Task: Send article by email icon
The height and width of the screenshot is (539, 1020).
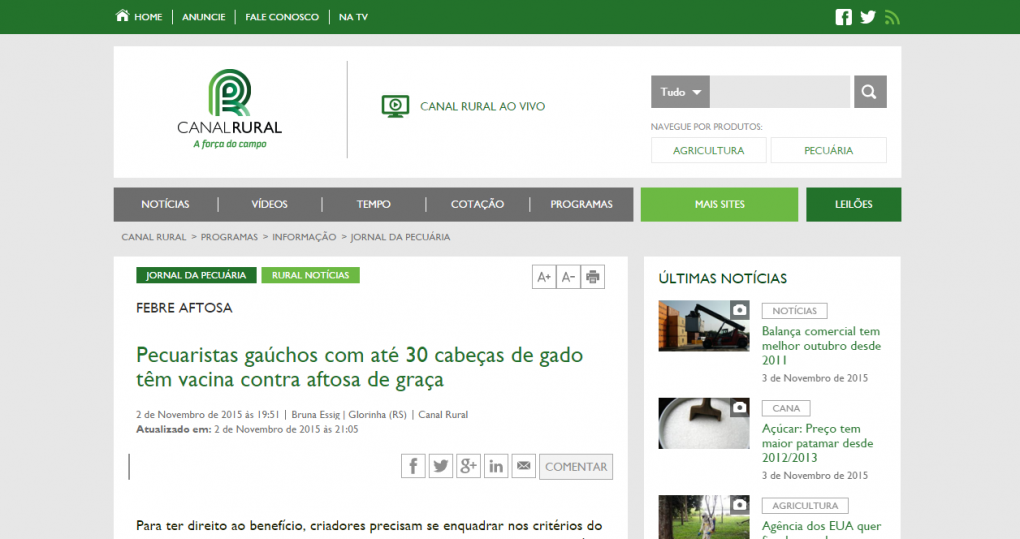Action: click(x=523, y=466)
